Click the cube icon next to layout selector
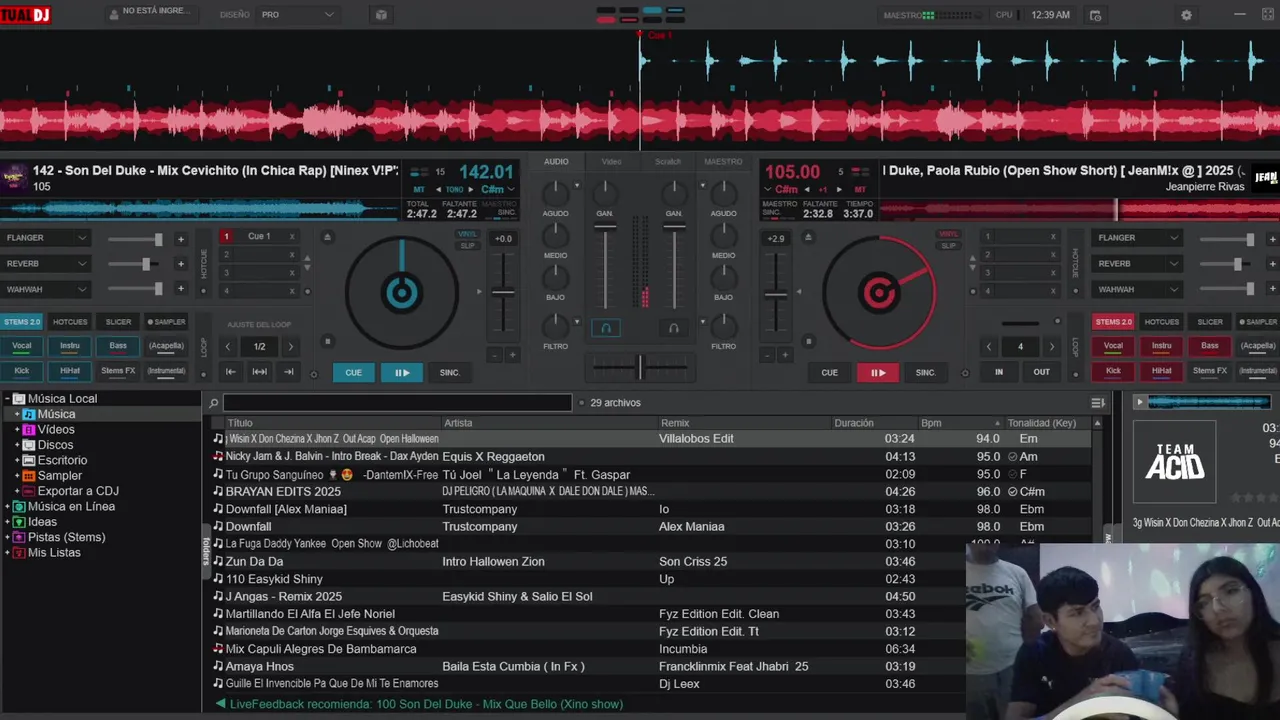The height and width of the screenshot is (720, 1280). [x=381, y=15]
